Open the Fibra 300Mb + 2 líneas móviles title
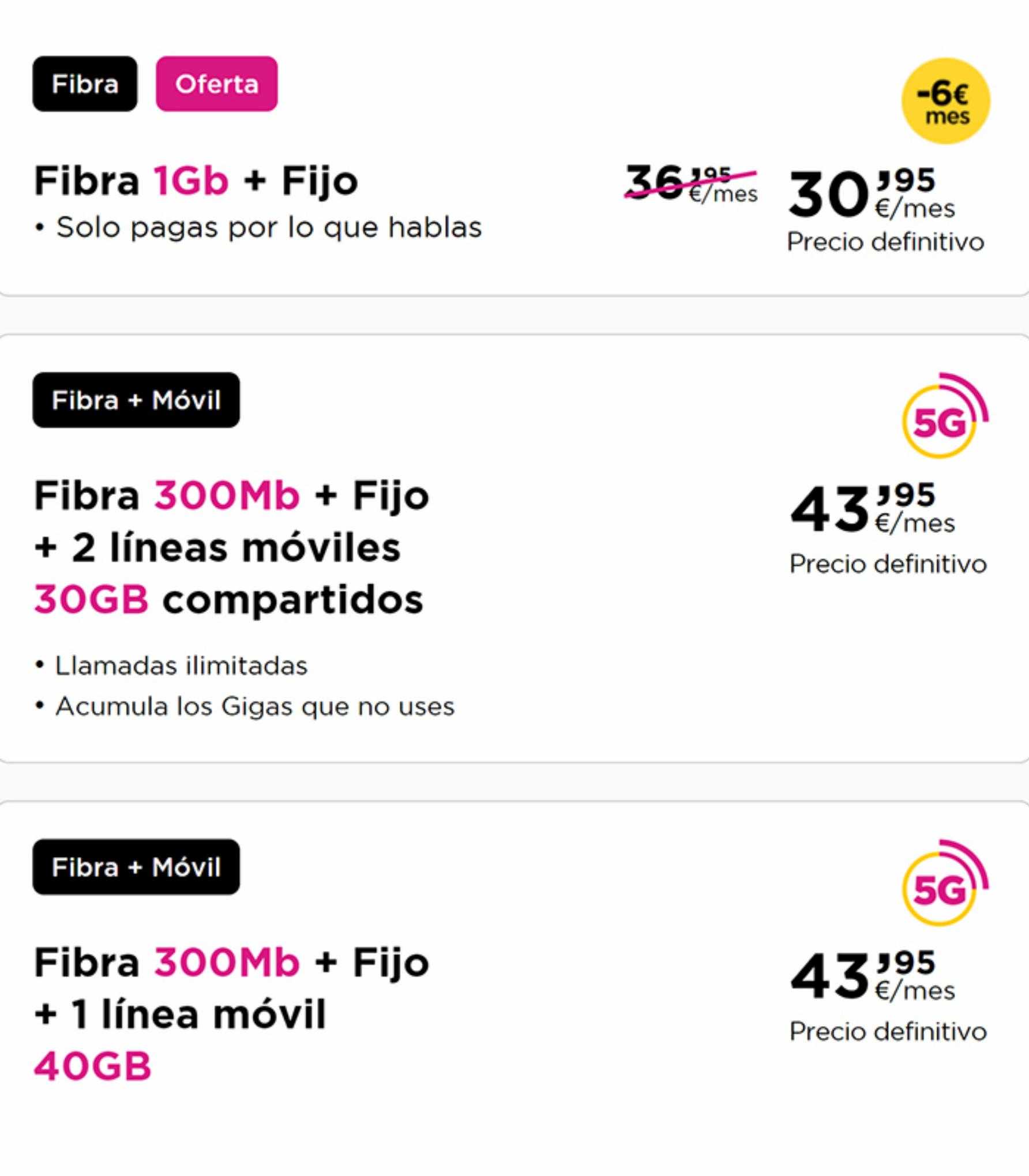Viewport: 1029px width, 1176px height. (x=231, y=547)
